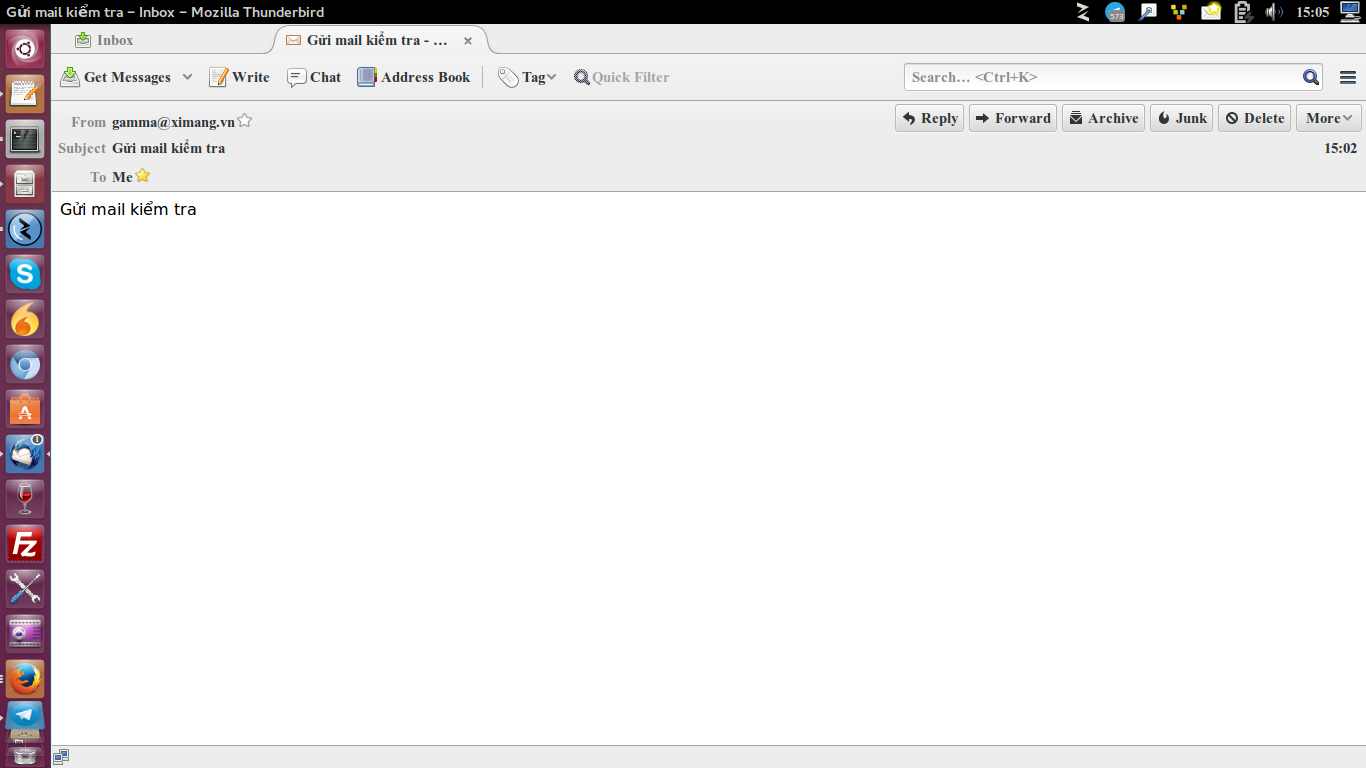This screenshot has width=1366, height=768.
Task: Focus the Search Ctrl+K input field
Action: coord(1102,77)
